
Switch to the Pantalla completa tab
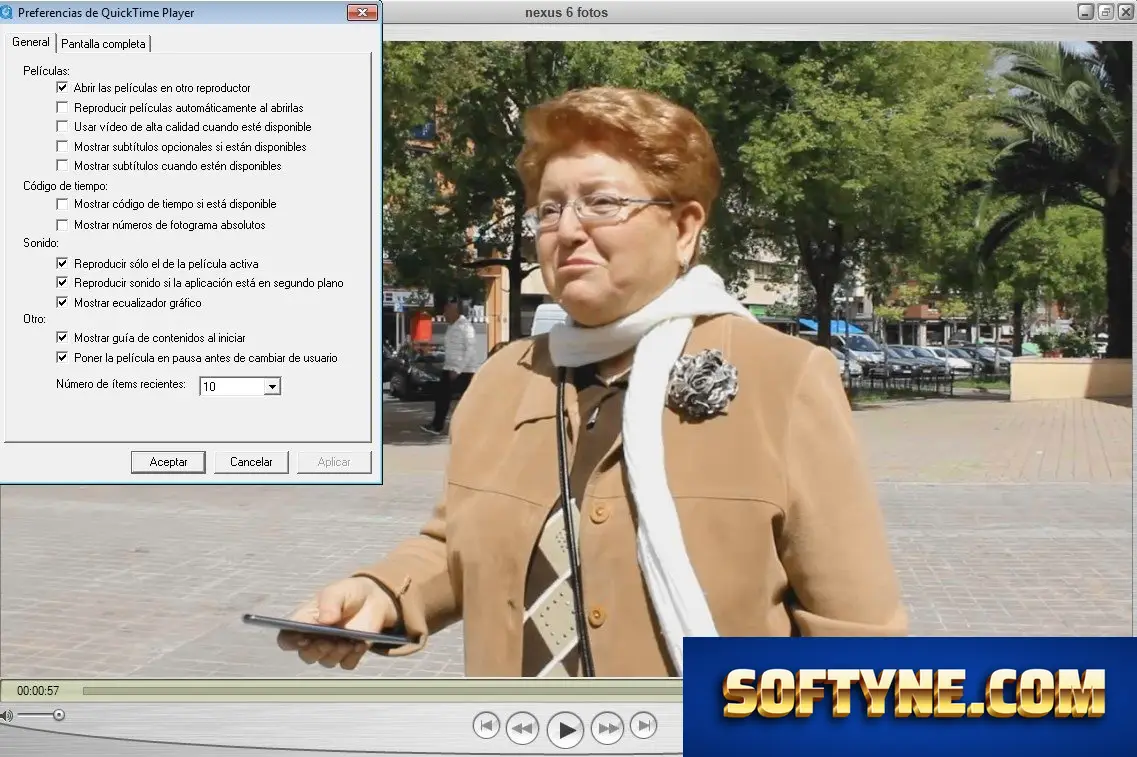103,44
